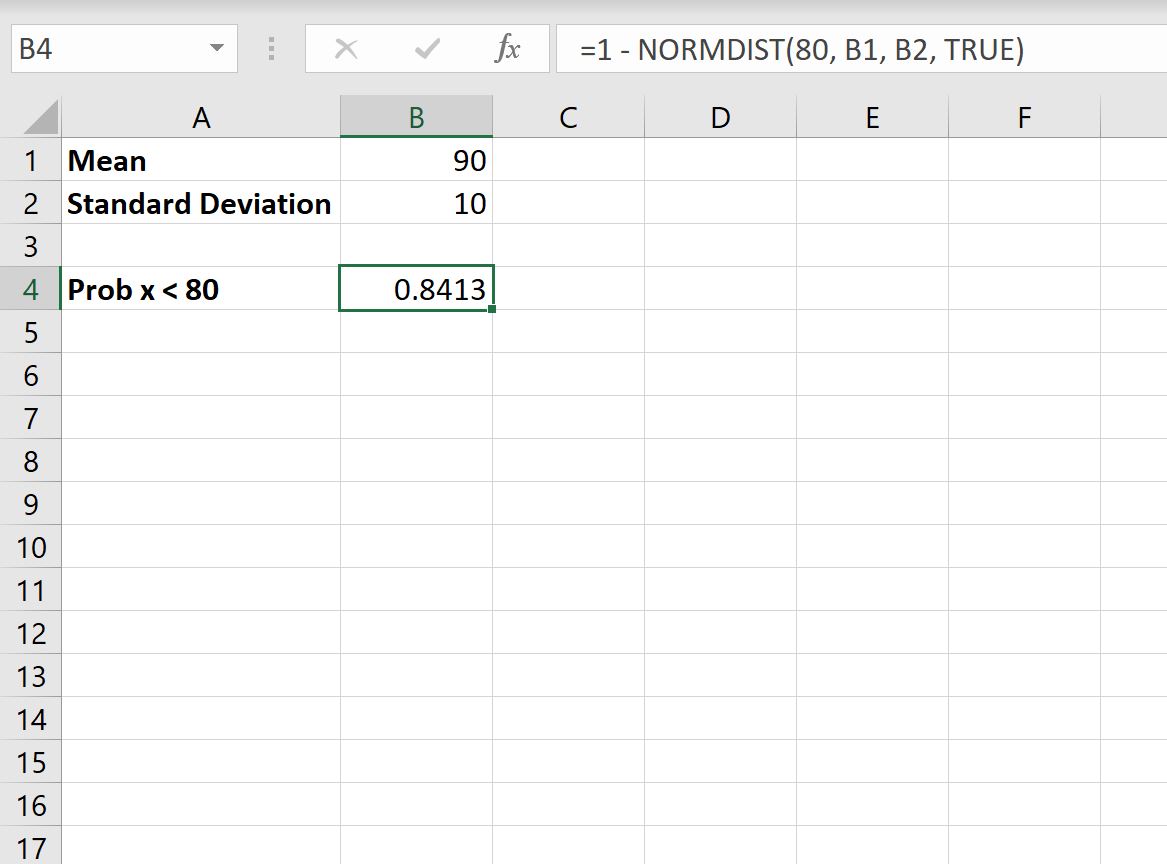Open Insert Function with the fx icon

(509, 47)
